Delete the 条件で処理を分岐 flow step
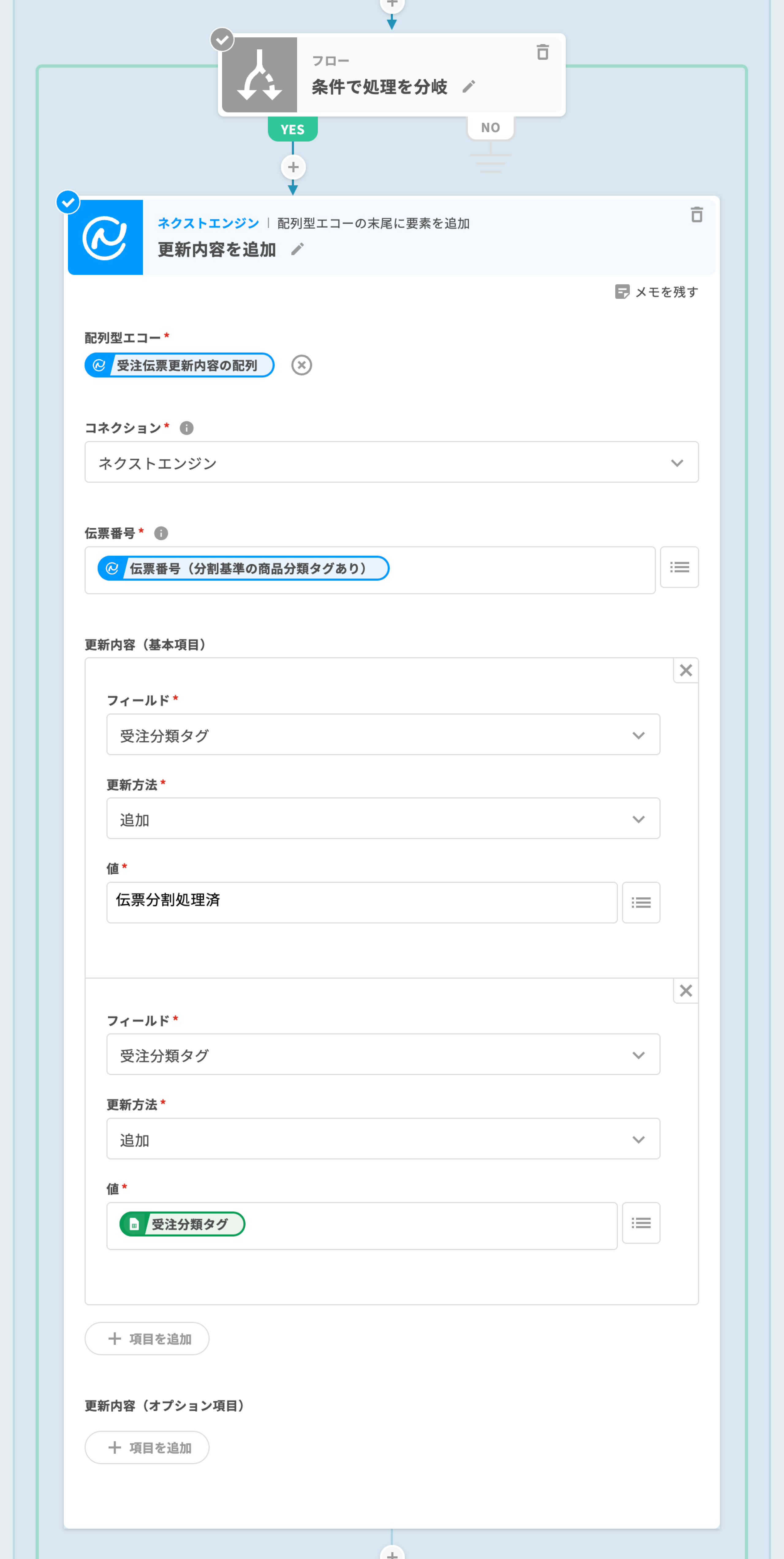 tap(543, 53)
